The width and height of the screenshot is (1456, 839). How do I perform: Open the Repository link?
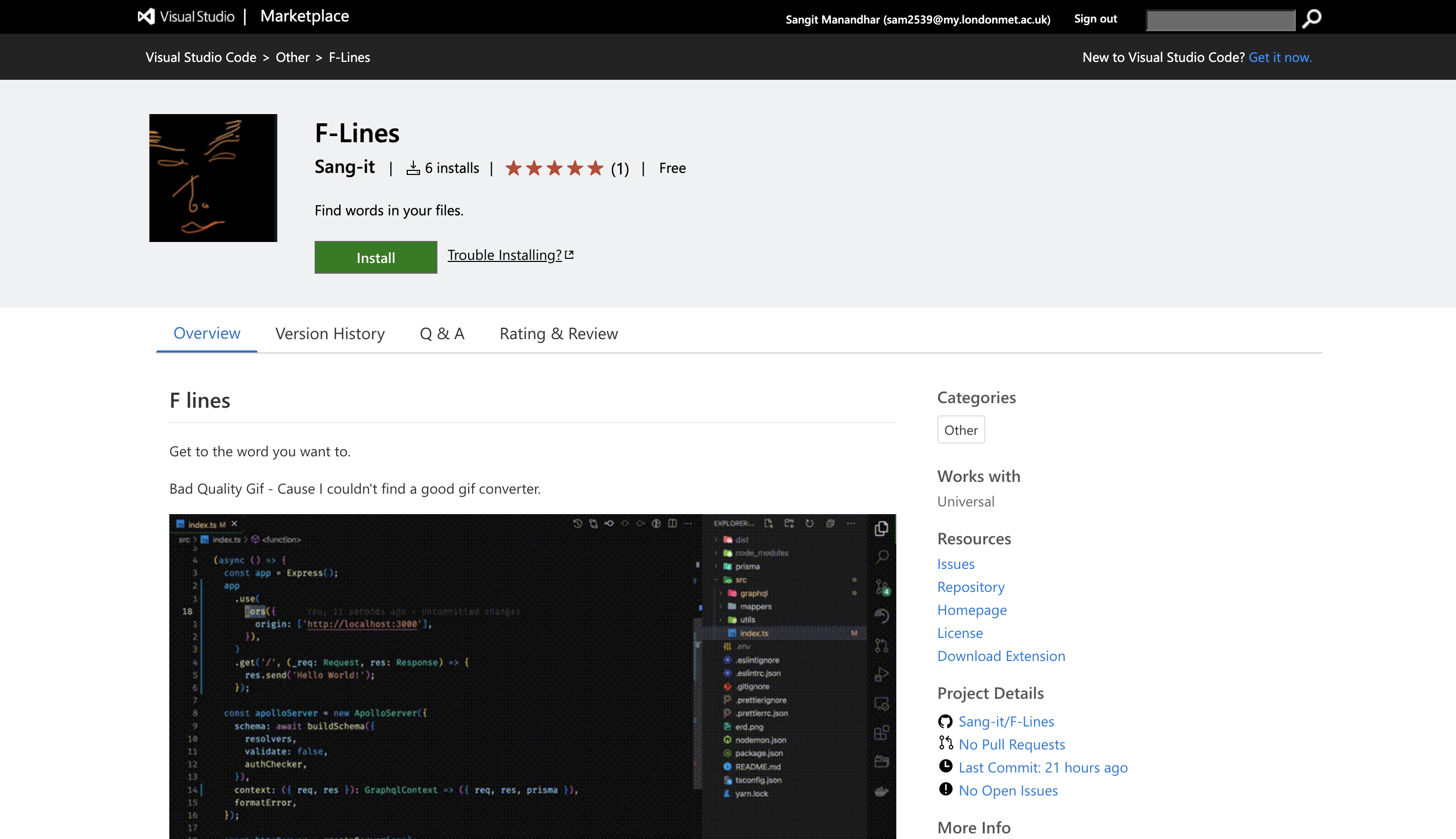[971, 587]
